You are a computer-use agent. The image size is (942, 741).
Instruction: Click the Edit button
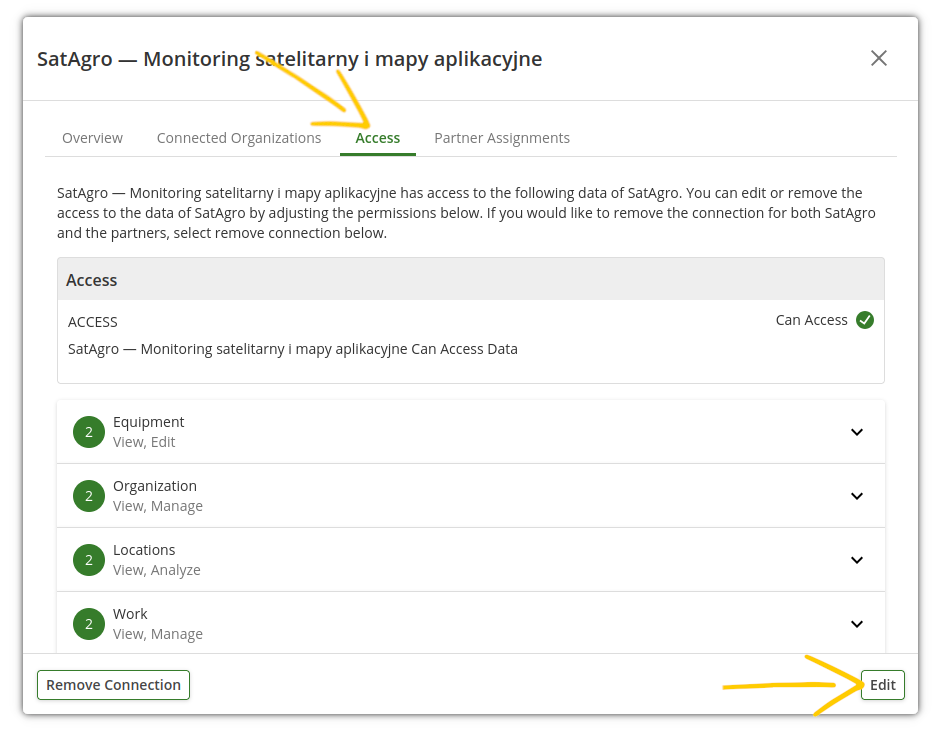[883, 685]
